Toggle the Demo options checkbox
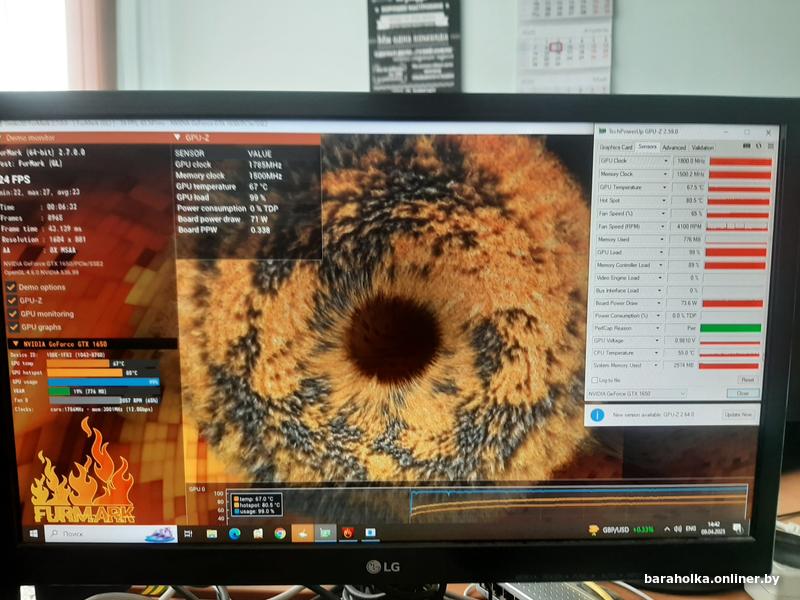Viewport: 800px width, 600px height. (x=12, y=287)
